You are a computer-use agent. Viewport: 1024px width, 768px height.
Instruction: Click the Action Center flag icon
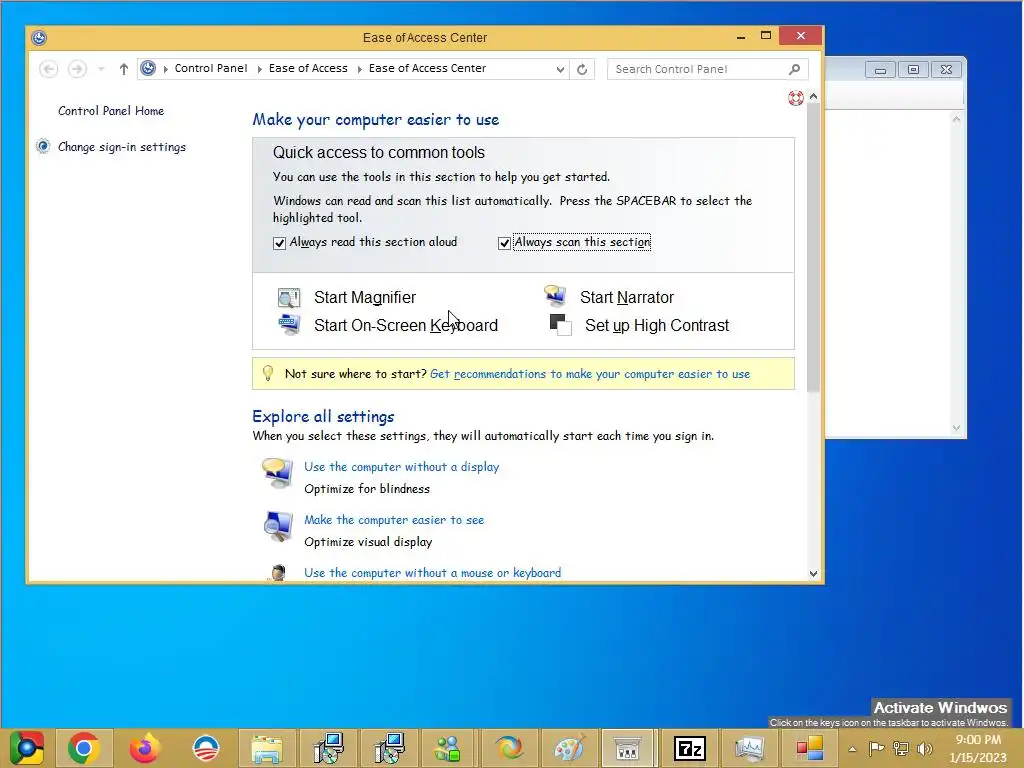[876, 749]
